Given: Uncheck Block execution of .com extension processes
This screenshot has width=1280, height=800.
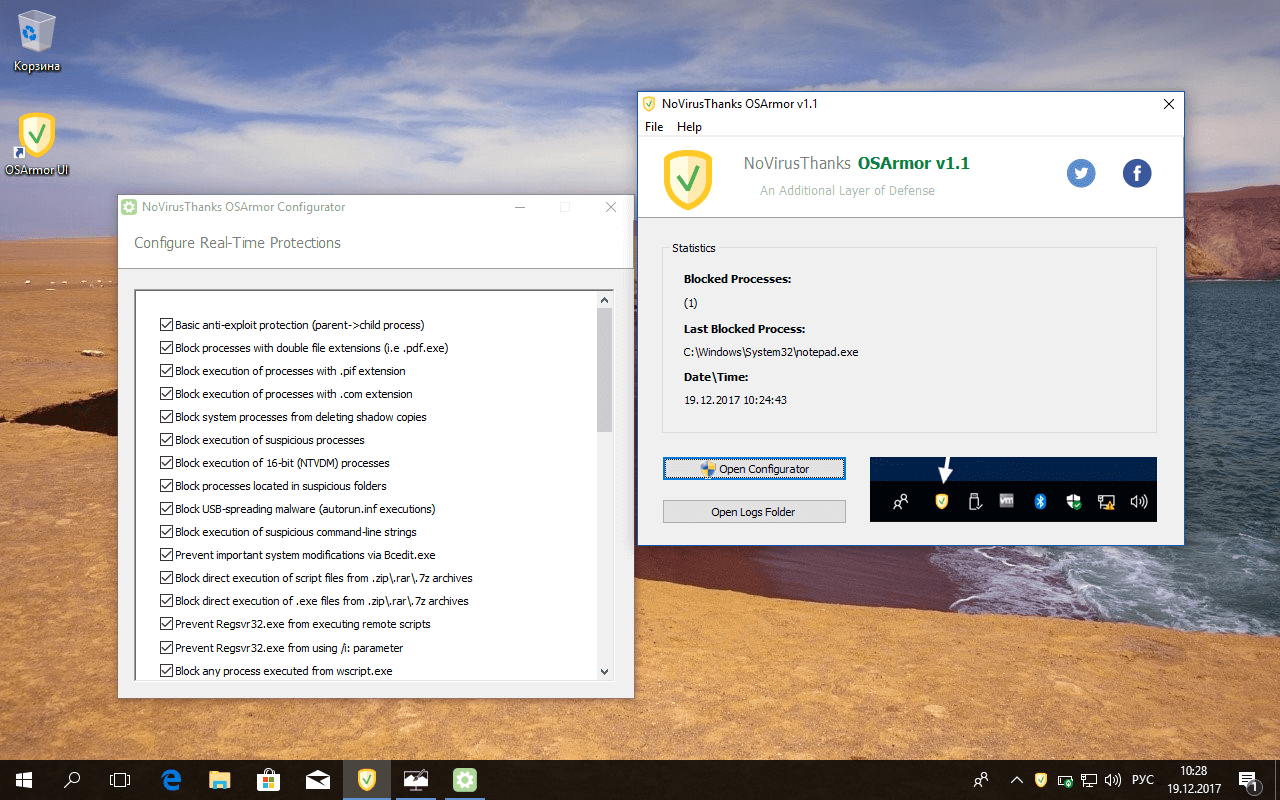Looking at the screenshot, I should [x=167, y=394].
